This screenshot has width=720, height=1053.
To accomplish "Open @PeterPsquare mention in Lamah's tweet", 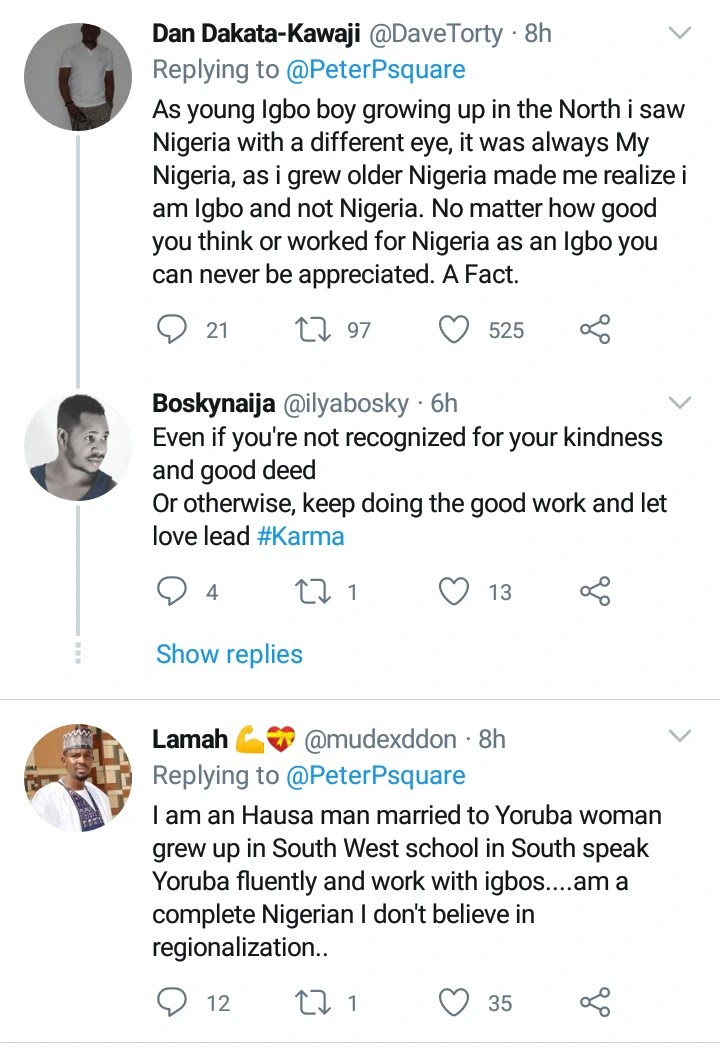I will tap(376, 775).
